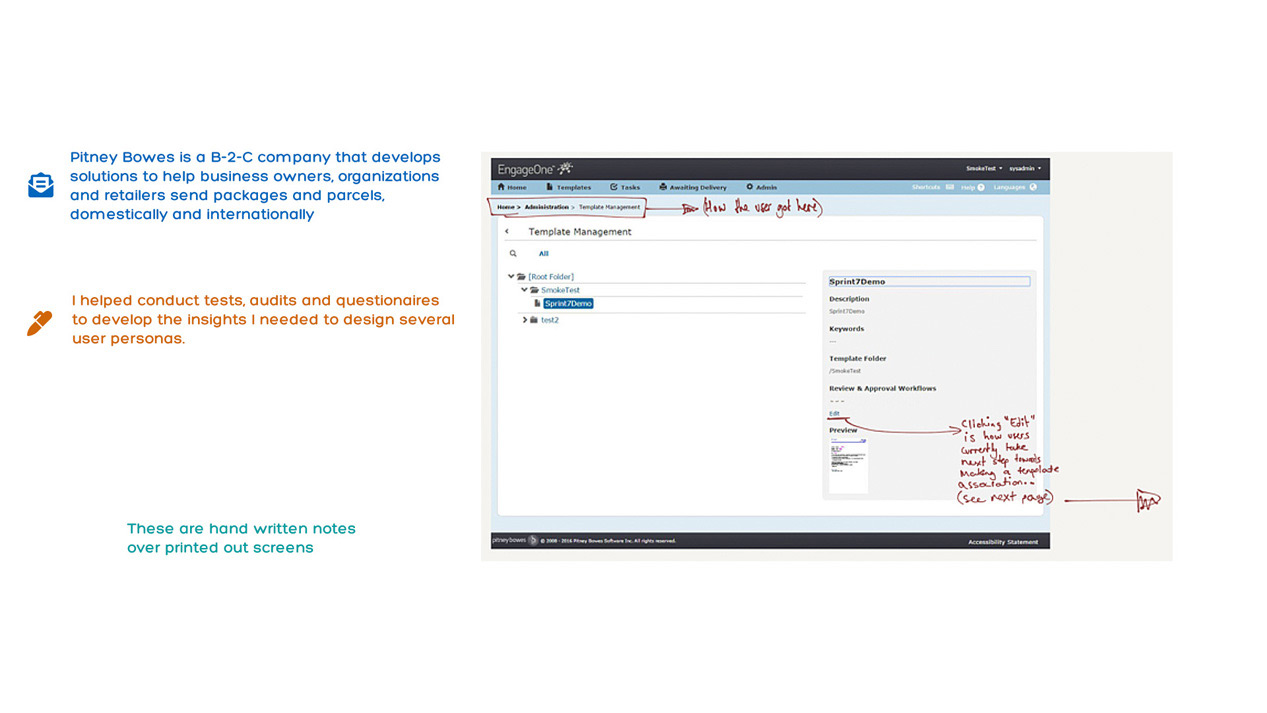Click the Pitney Bowes footer logo

tap(514, 540)
